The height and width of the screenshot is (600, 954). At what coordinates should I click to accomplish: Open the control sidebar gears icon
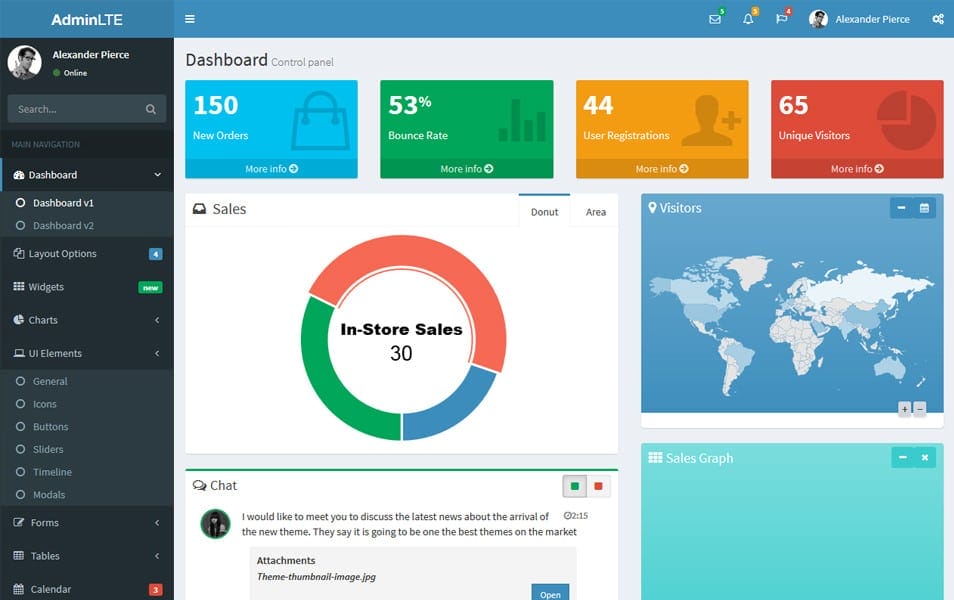pos(937,19)
